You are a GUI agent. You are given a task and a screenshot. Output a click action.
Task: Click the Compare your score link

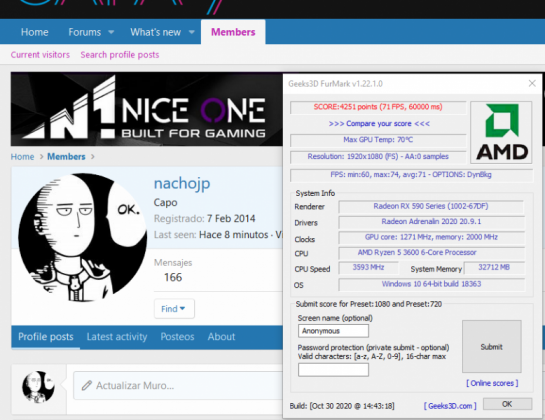coord(379,124)
